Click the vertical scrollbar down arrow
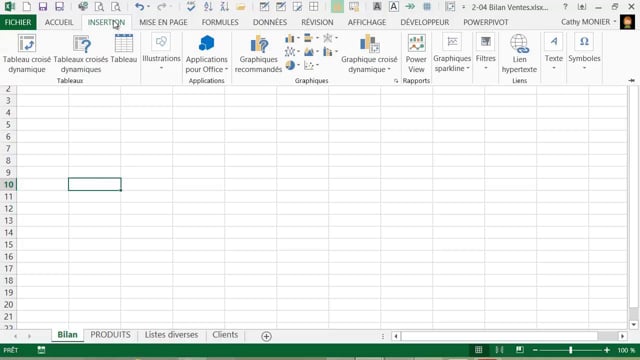Viewport: 640px width, 360px height. tap(633, 325)
